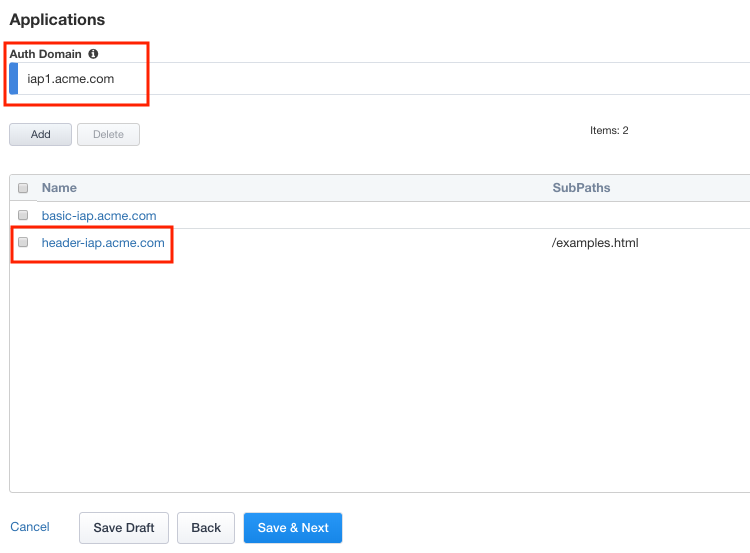750x553 pixels.
Task: Toggle the select-all checkbox in header
Action: (23, 188)
